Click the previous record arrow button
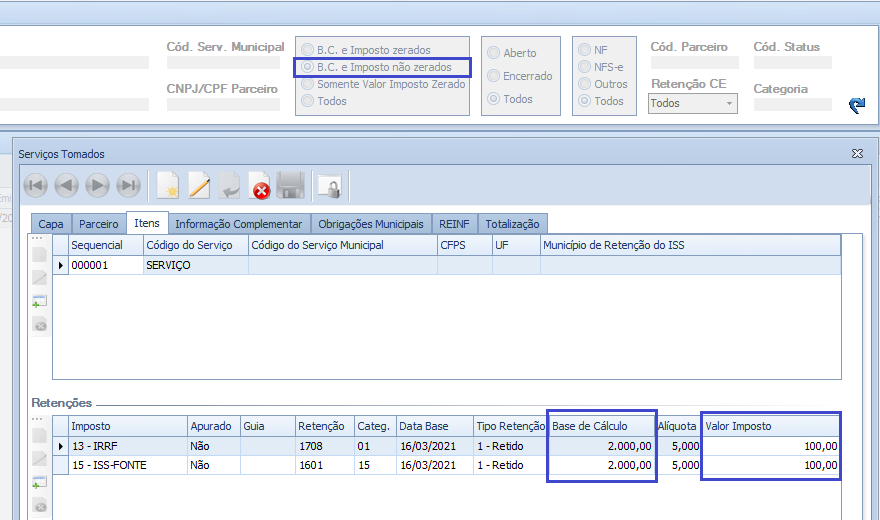The width and height of the screenshot is (880, 520). click(x=66, y=186)
